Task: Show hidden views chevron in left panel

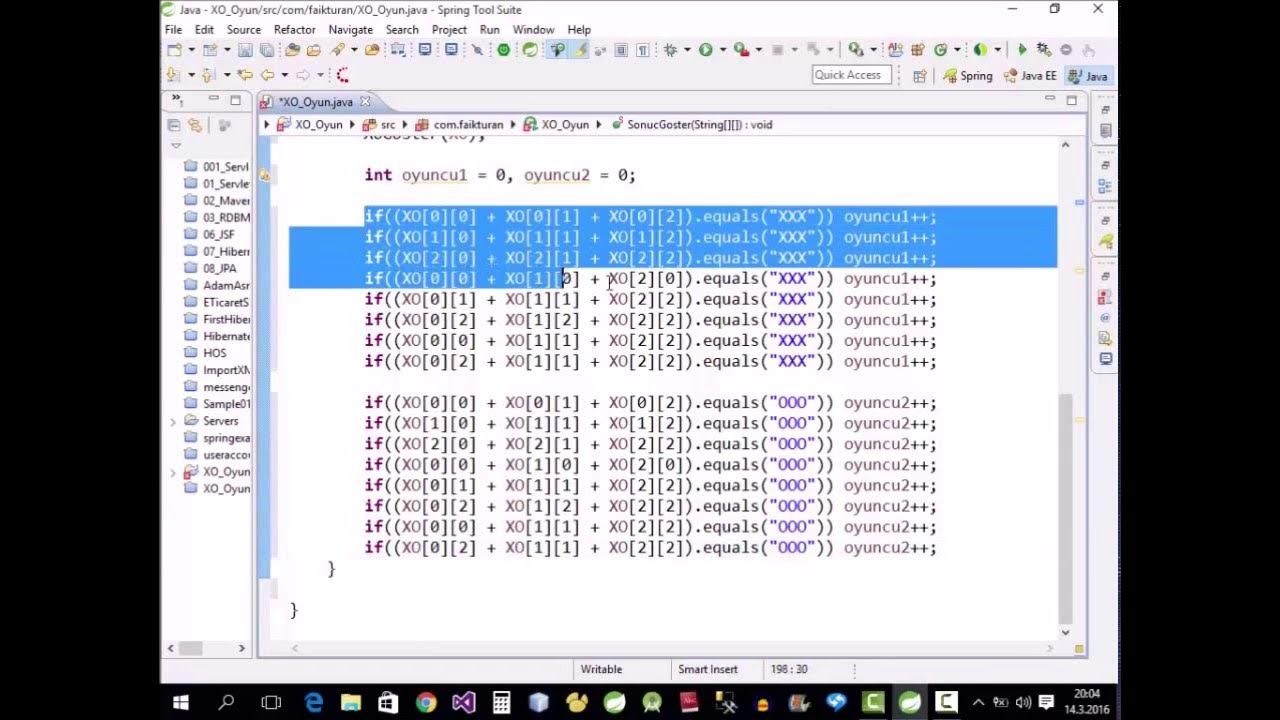Action: tap(176, 99)
